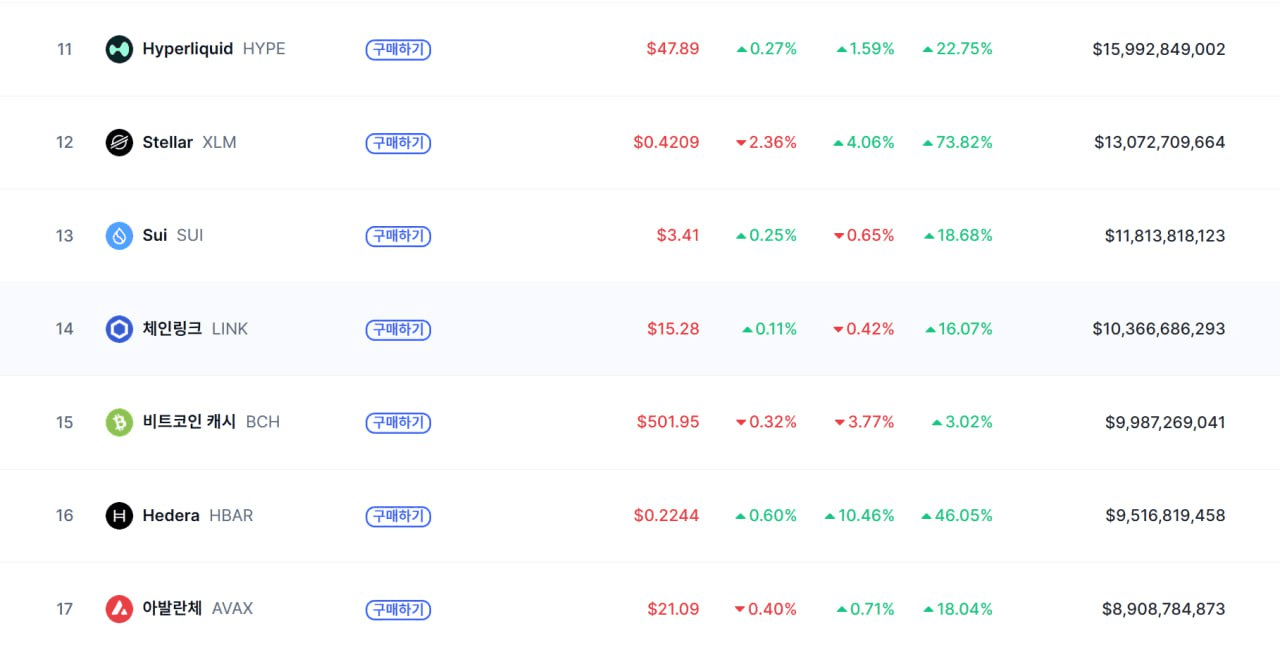Select the 비트코인 캐시 price $501.95

668,422
